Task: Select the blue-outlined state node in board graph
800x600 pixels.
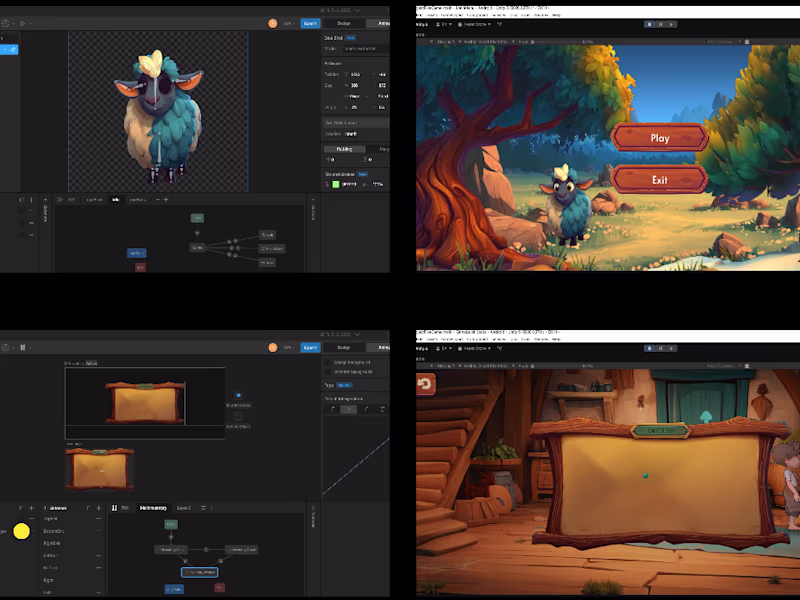Action: click(x=199, y=573)
